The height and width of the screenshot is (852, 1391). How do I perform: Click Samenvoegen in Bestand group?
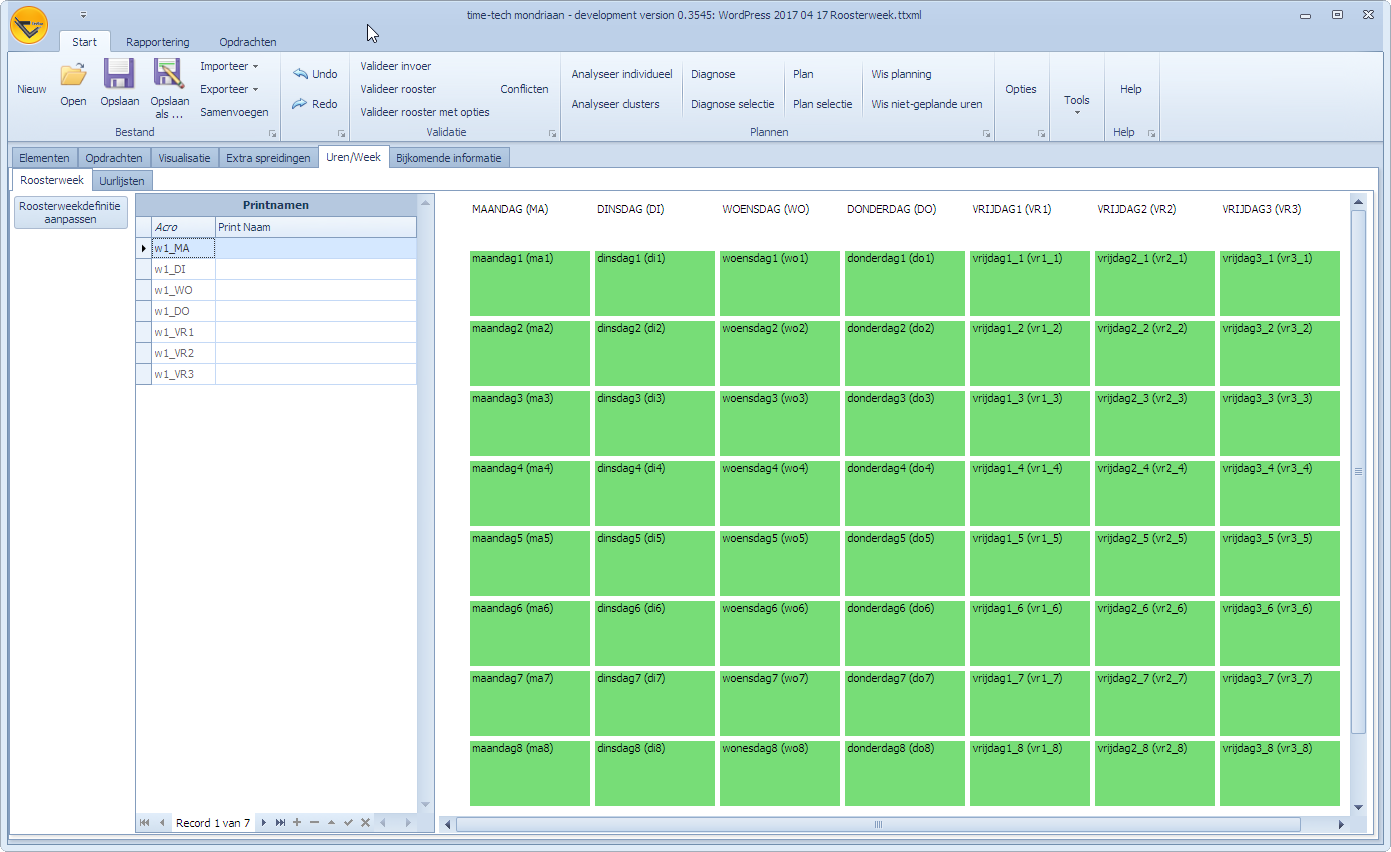[x=234, y=112]
